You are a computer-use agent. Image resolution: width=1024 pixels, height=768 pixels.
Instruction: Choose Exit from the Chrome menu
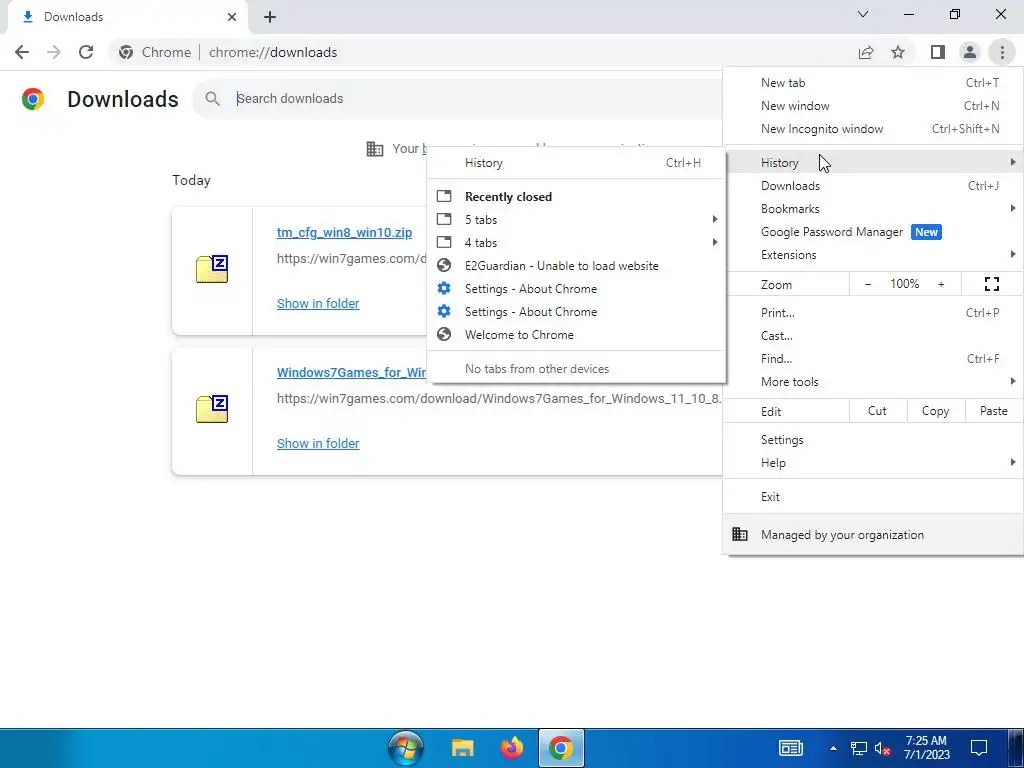coord(873,497)
